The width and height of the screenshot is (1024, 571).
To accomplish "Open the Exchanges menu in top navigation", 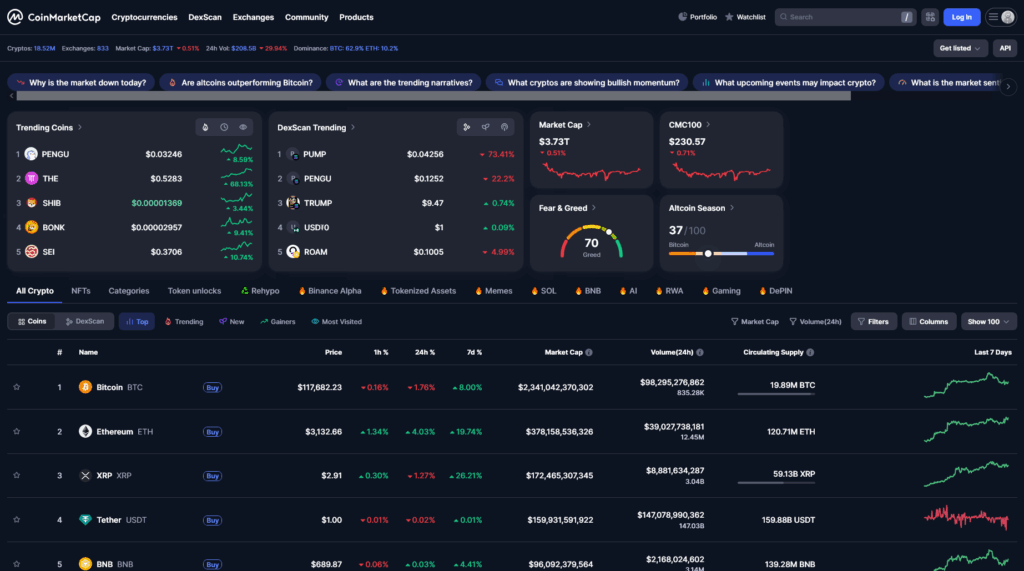I will (x=252, y=17).
